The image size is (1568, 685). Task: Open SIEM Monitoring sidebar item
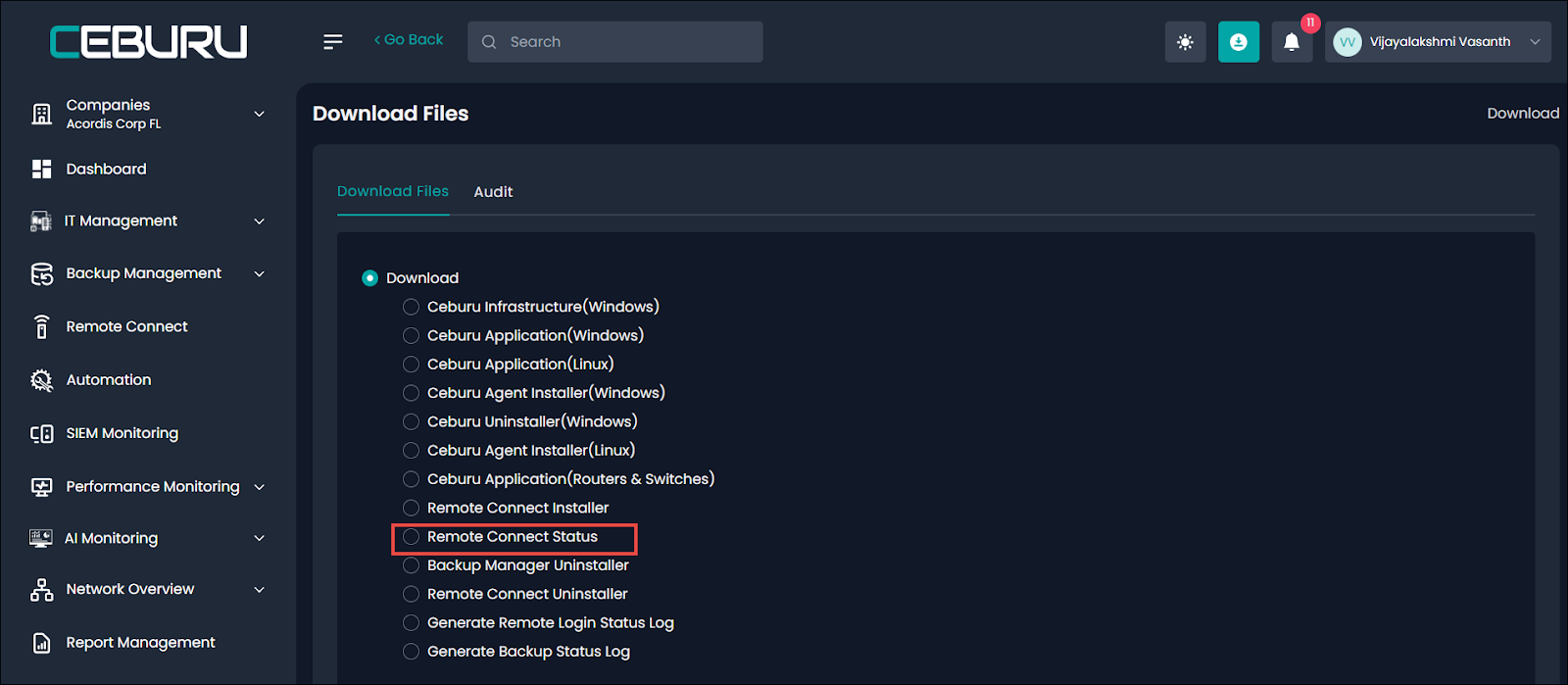122,433
